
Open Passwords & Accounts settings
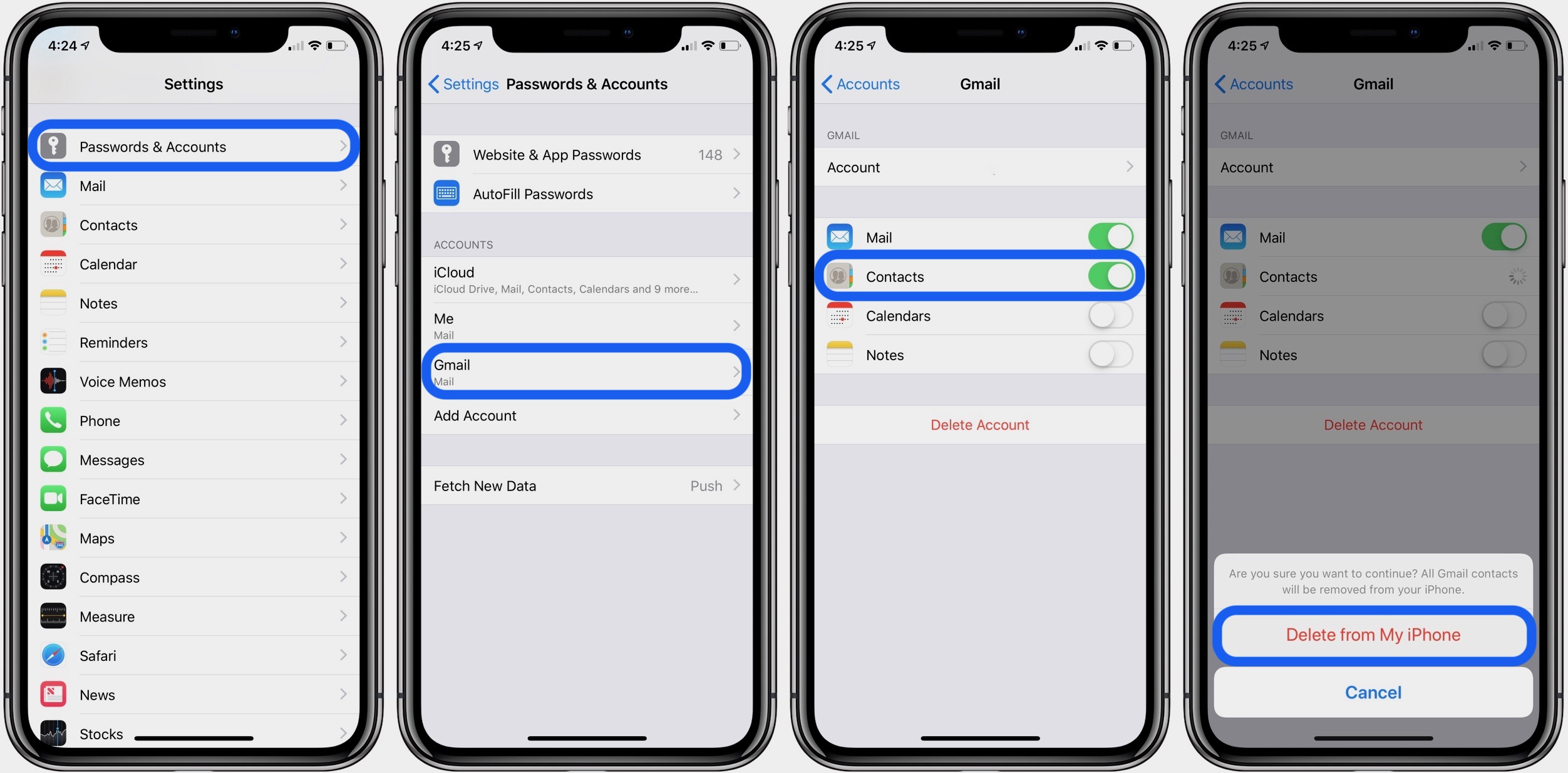point(193,145)
